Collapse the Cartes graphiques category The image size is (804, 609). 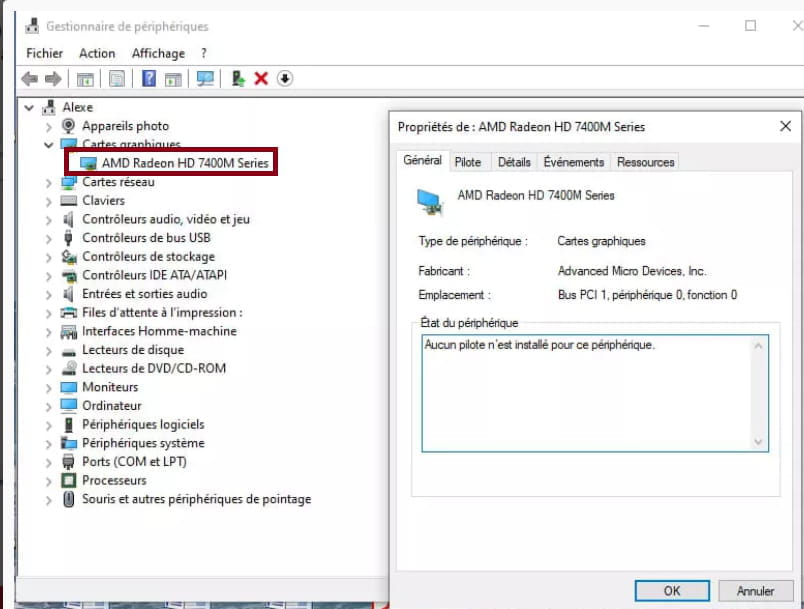(49, 145)
